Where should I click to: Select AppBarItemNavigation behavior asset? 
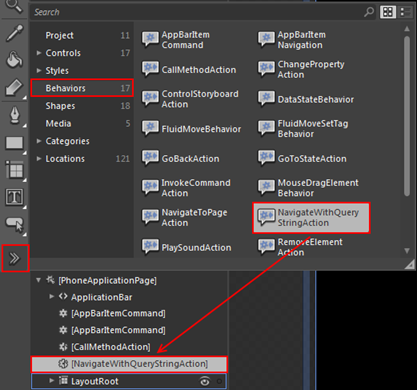coord(292,40)
